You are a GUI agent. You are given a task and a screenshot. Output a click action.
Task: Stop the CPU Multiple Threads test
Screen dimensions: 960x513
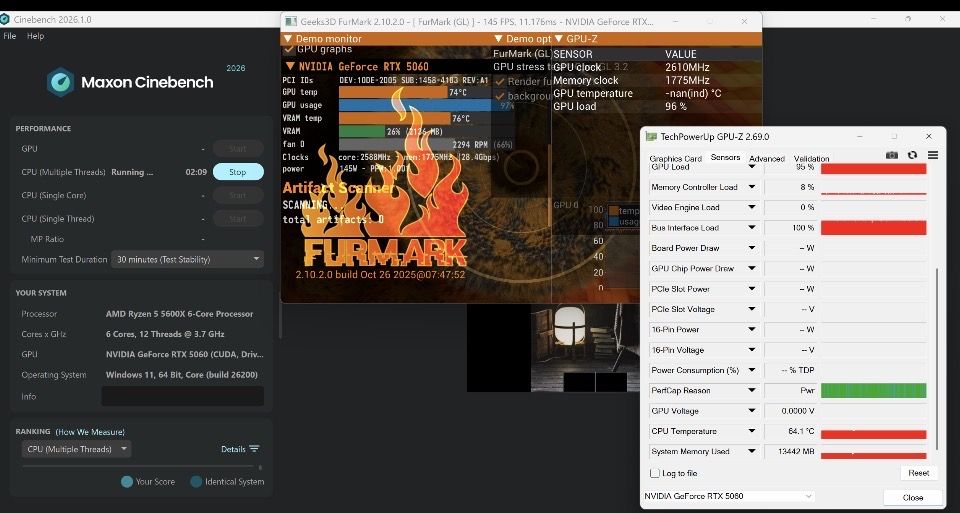[x=238, y=172]
